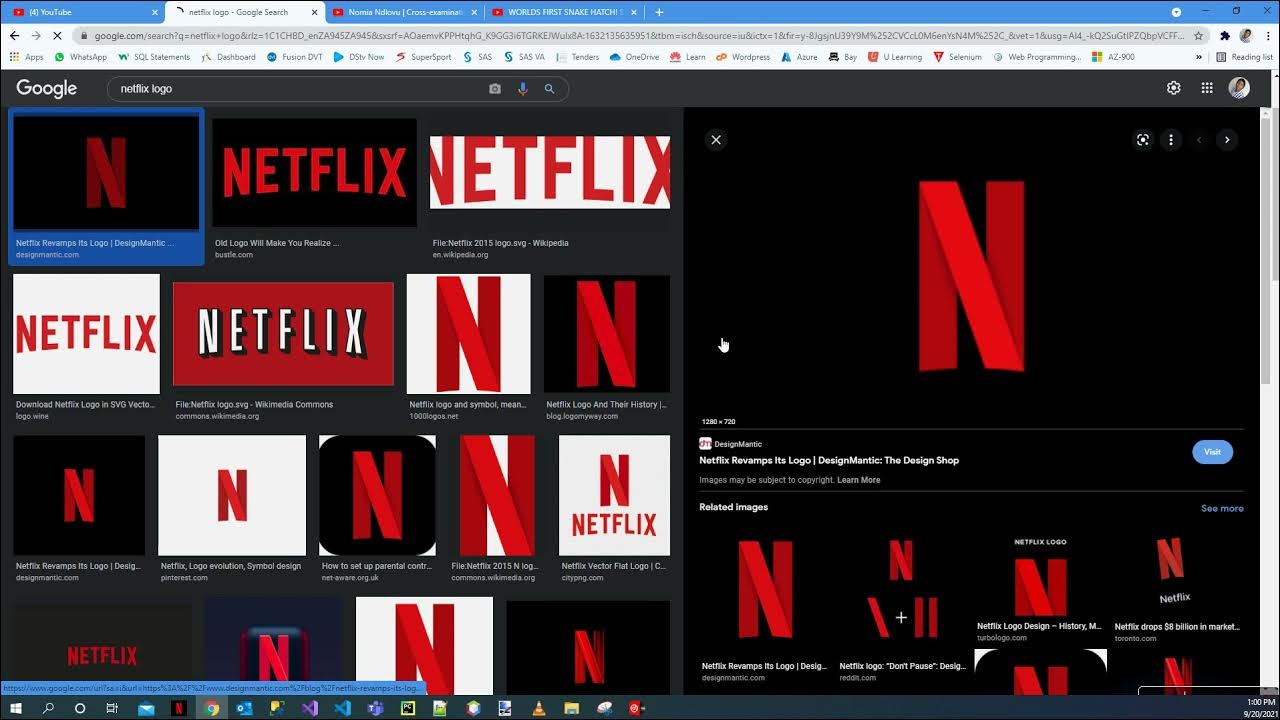Click the Google Lens search-inside-image icon
Viewport: 1280px width, 720px height.
pyautogui.click(x=1143, y=140)
